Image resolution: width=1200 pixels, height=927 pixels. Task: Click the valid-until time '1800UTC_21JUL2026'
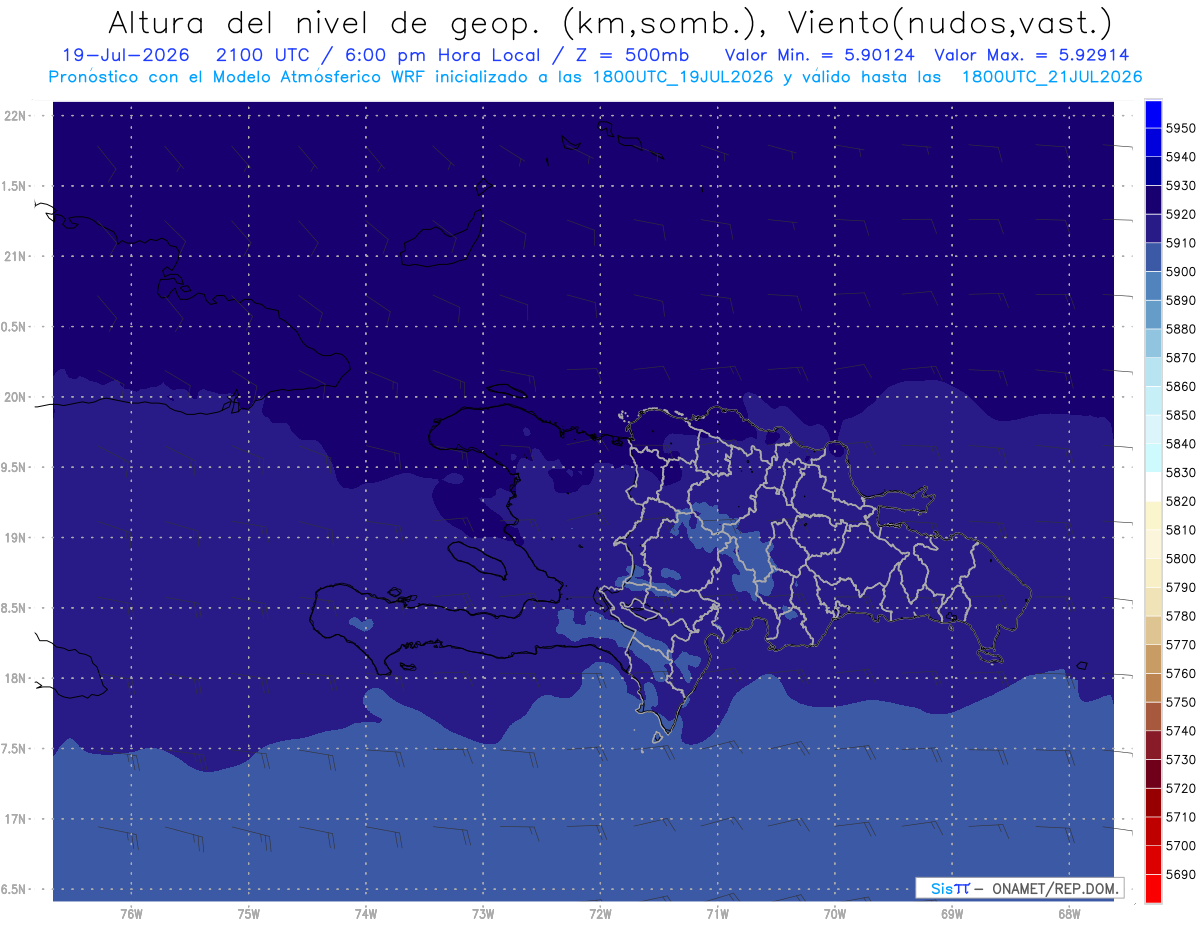(1052, 77)
